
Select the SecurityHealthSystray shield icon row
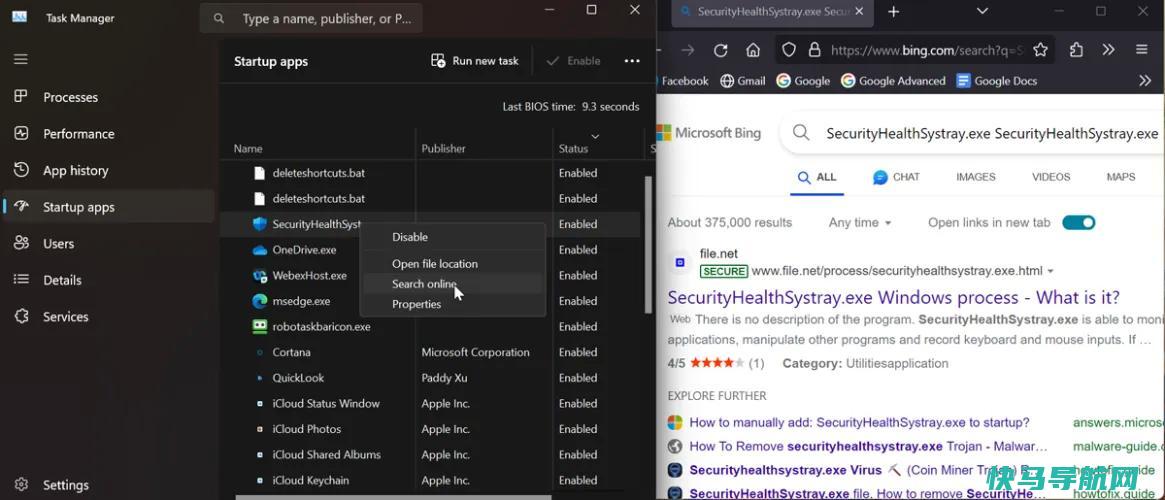[x=259, y=224]
